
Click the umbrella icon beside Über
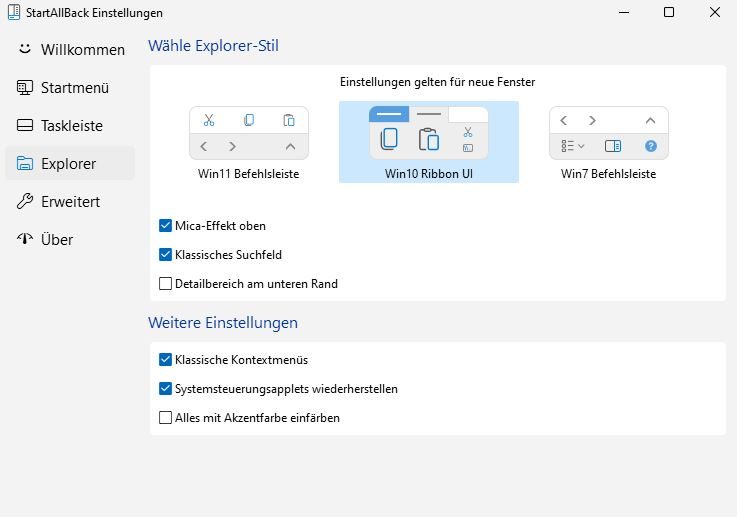tap(24, 239)
